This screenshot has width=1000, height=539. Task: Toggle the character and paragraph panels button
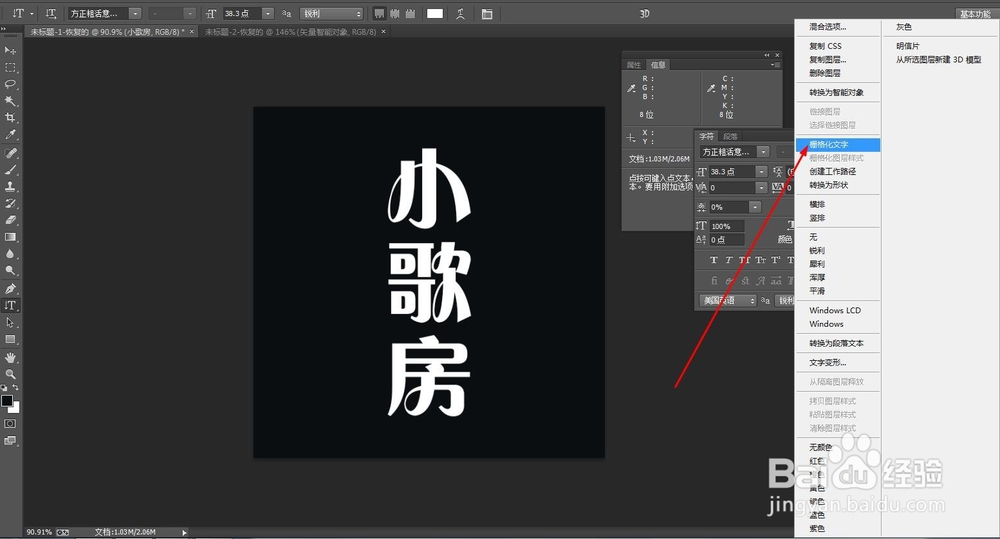tap(487, 13)
